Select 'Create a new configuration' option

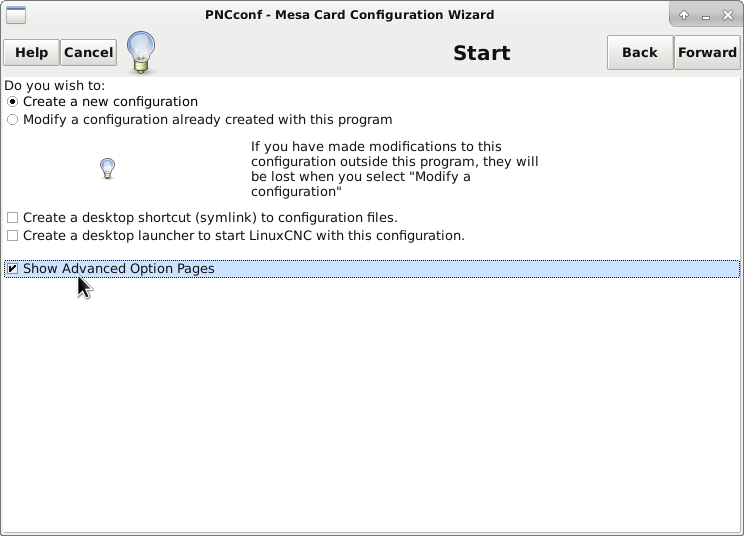tap(13, 102)
